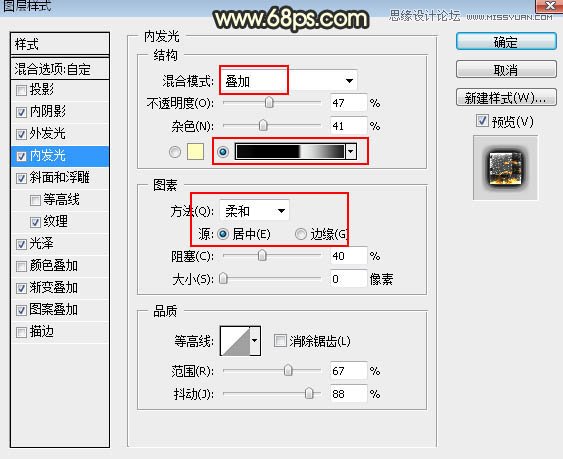This screenshot has height=459, width=563.
Task: Open the gradient picker dropdown arrow
Action: (351, 151)
